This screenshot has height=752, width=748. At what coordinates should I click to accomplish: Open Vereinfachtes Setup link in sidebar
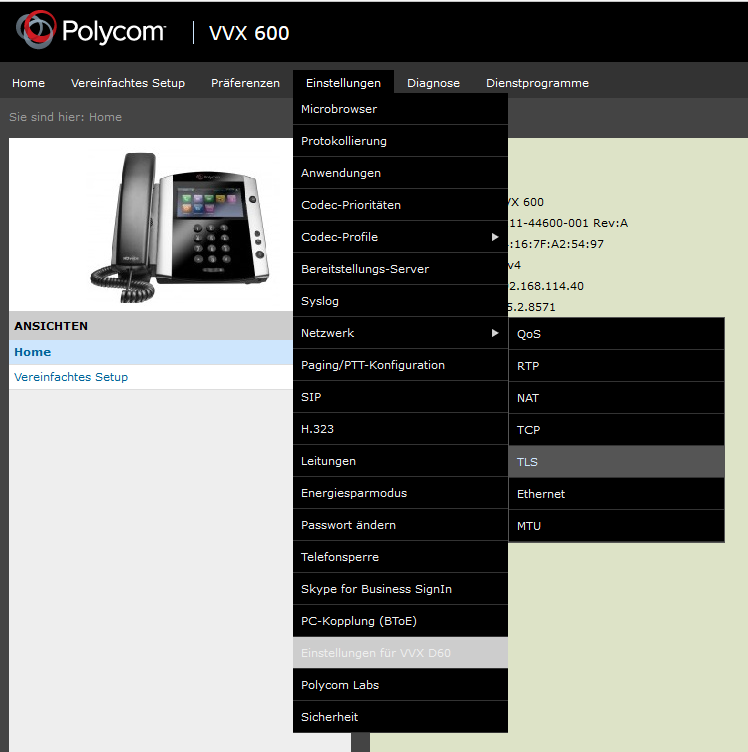tap(71, 377)
